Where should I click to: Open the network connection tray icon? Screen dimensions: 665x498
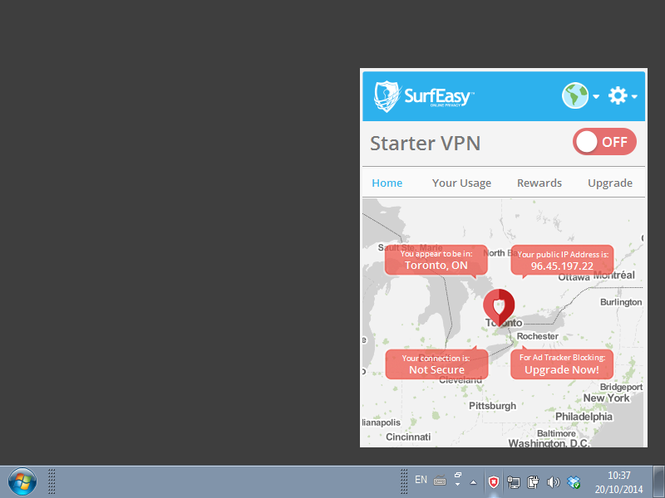click(513, 482)
